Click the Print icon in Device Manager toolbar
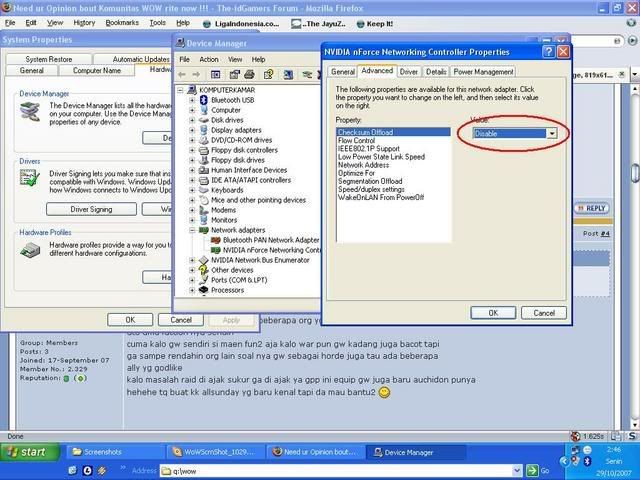640x480 pixels. coord(249,74)
